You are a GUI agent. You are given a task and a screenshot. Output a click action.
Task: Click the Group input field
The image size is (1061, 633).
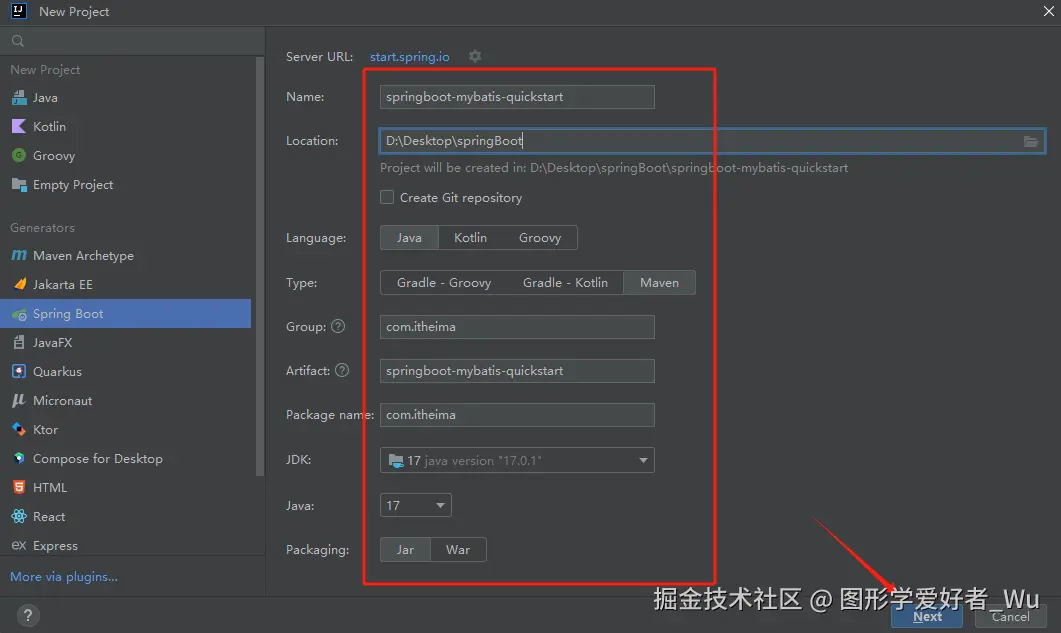tap(517, 326)
